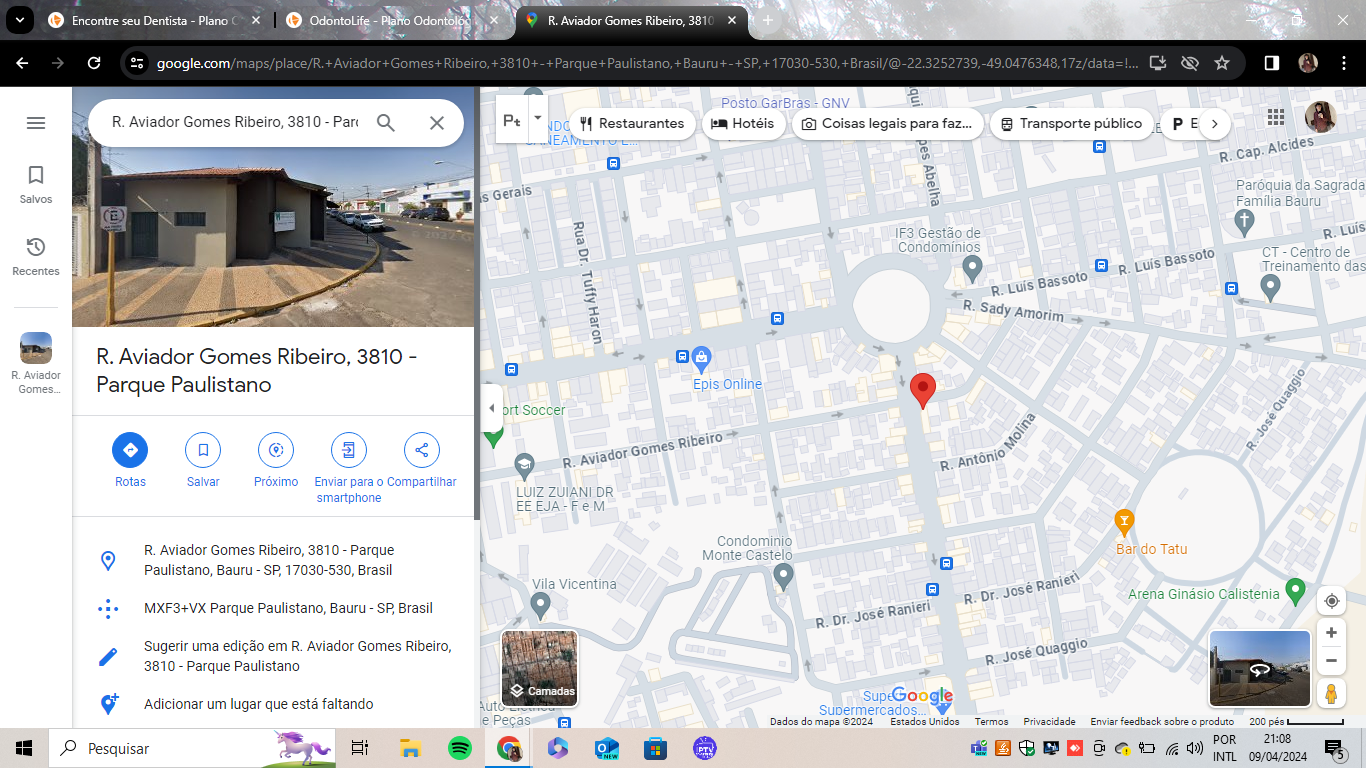Open File Explorer from the taskbar
The width and height of the screenshot is (1366, 768).
(x=410, y=748)
